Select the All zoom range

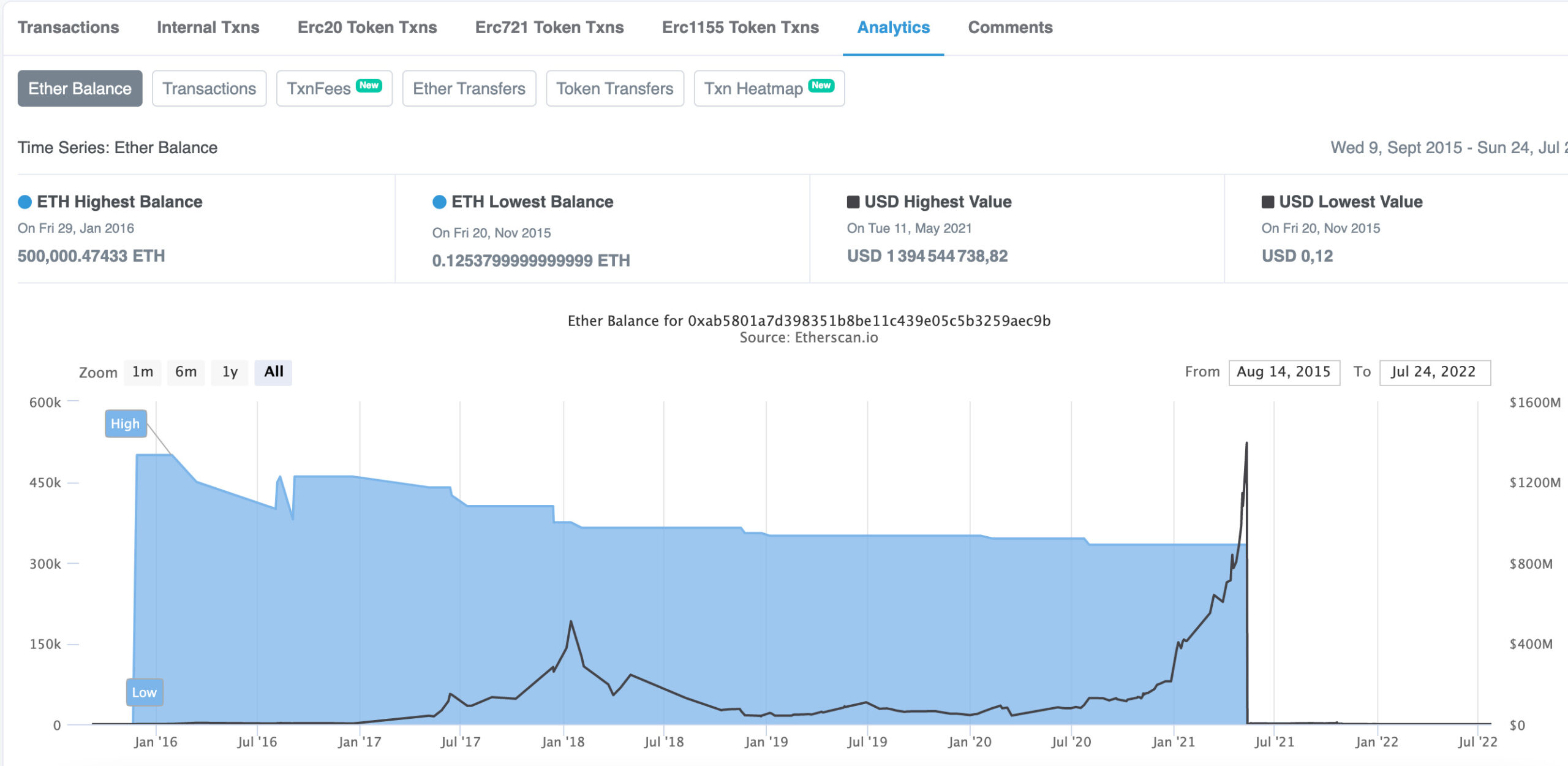pos(273,372)
